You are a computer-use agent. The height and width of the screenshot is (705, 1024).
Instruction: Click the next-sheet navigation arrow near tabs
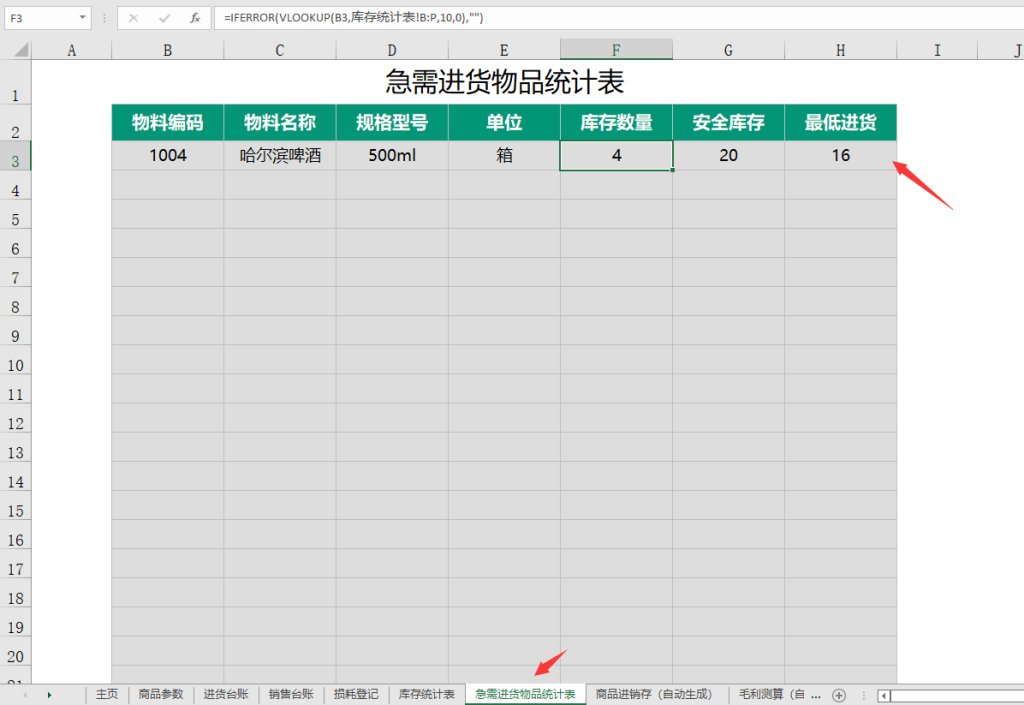click(x=50, y=694)
